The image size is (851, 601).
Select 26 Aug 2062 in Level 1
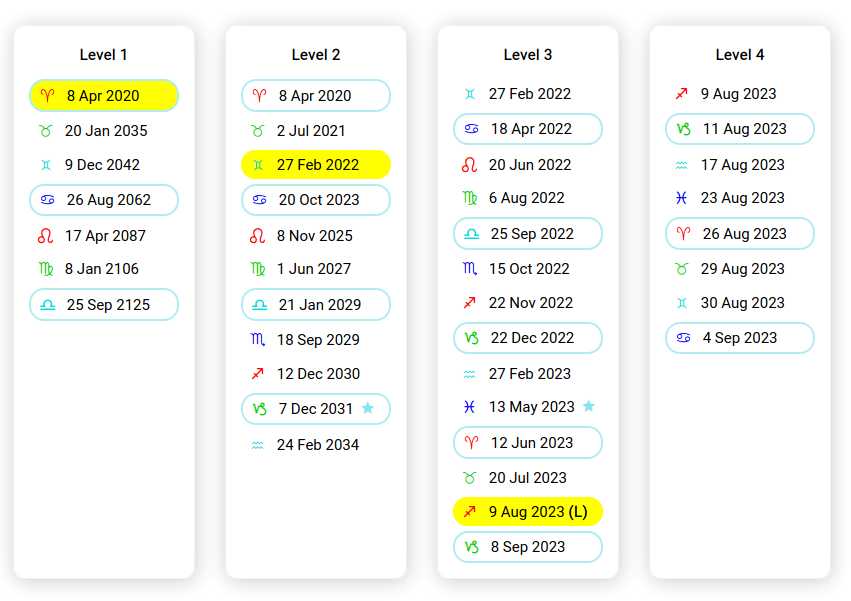(104, 200)
